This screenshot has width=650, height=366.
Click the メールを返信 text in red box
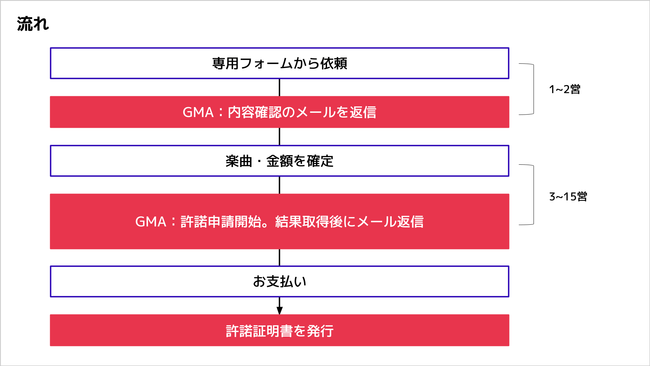click(336, 112)
